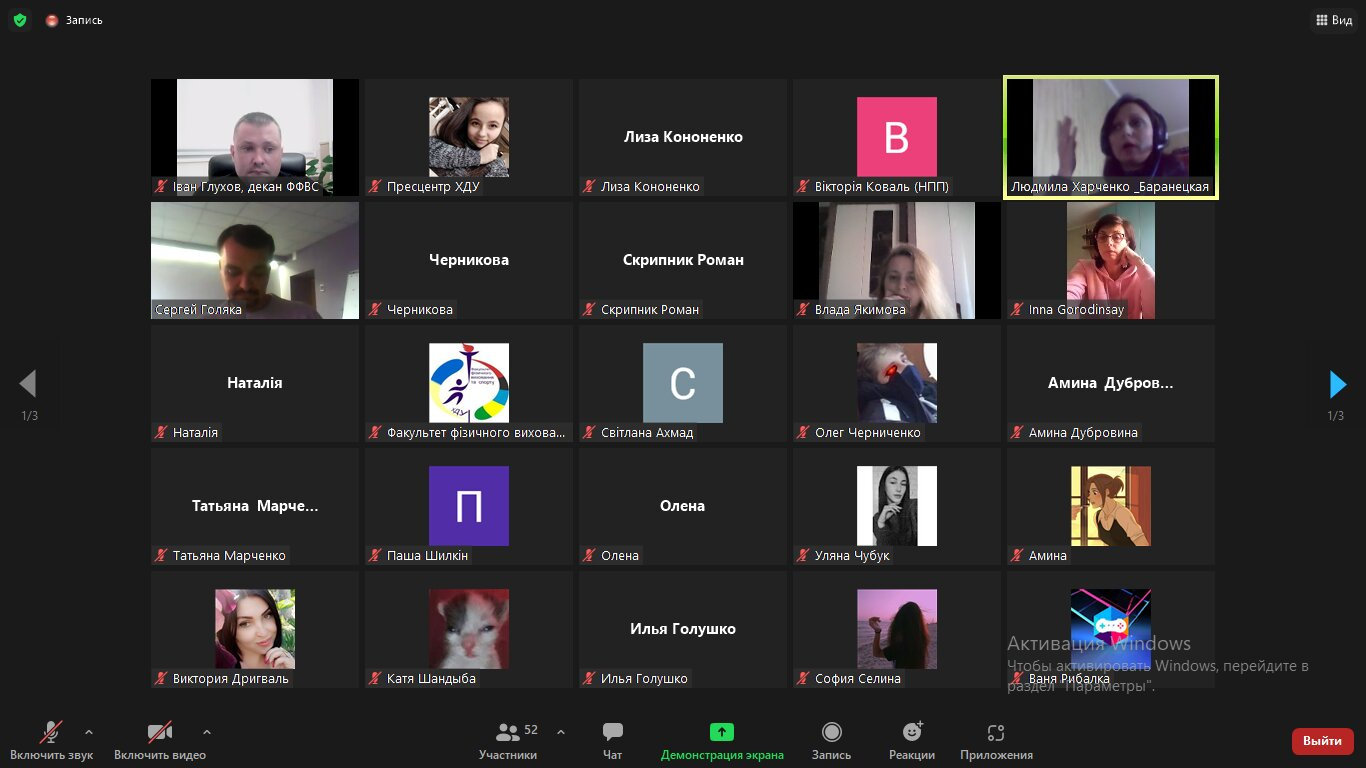Click the Факультет фізичного виховання logo avatar
The width and height of the screenshot is (1366, 768).
(x=469, y=383)
